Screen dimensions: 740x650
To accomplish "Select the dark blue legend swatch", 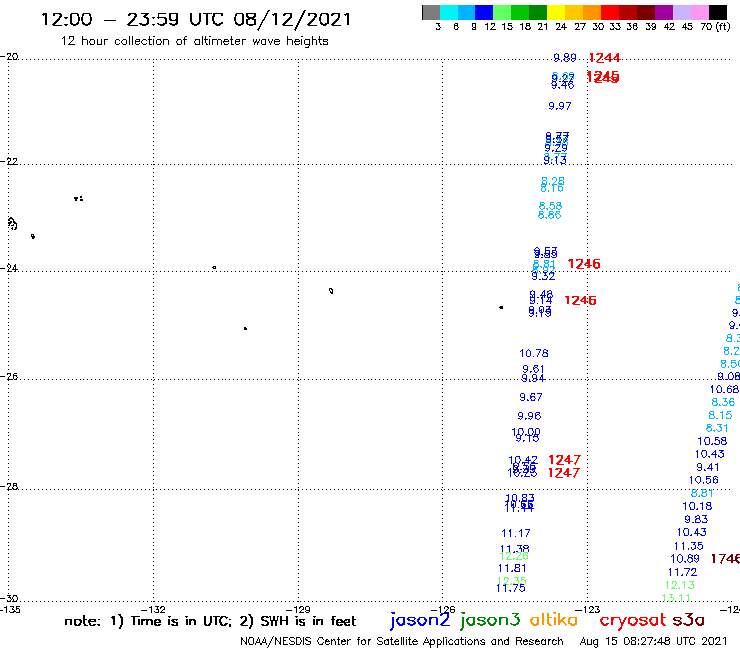I will [x=484, y=12].
